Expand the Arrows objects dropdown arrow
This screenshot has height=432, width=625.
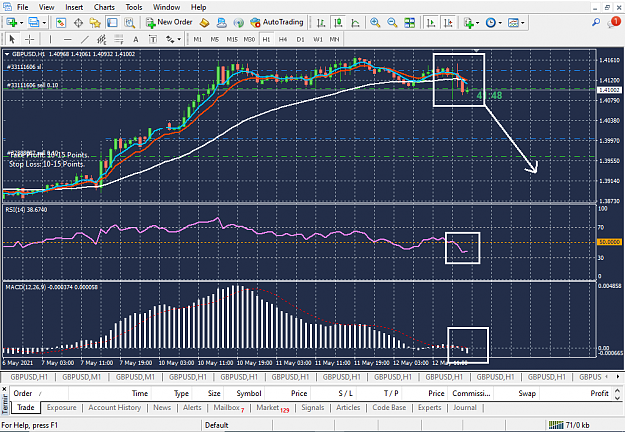tap(179, 39)
